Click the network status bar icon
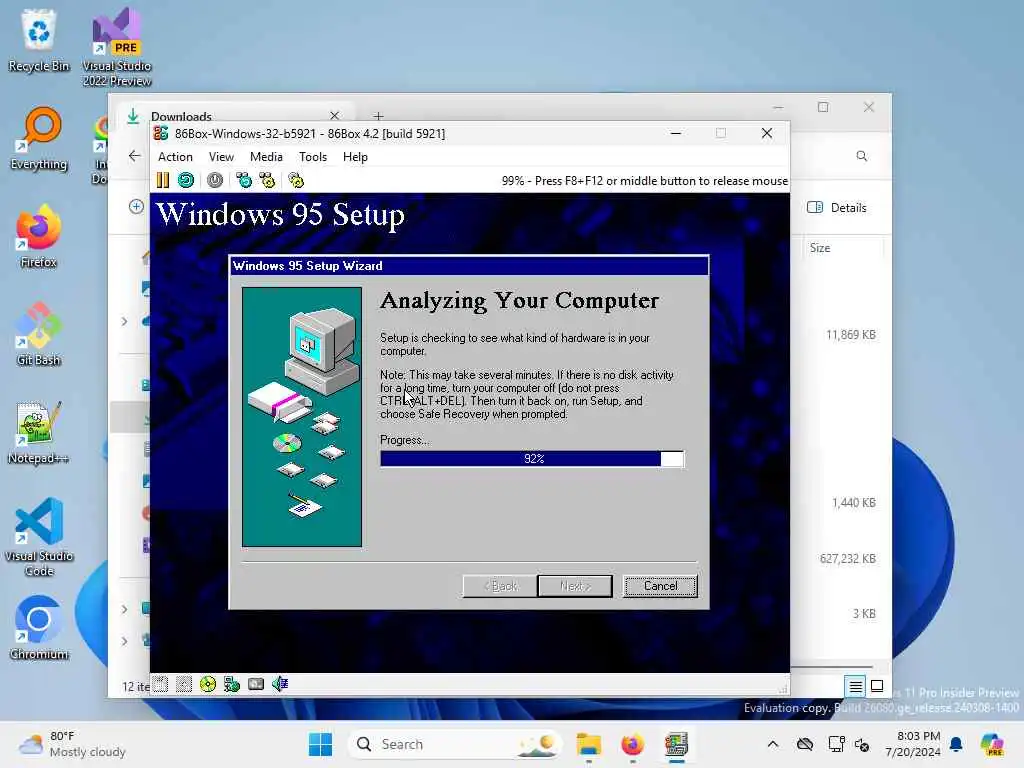 (x=232, y=684)
